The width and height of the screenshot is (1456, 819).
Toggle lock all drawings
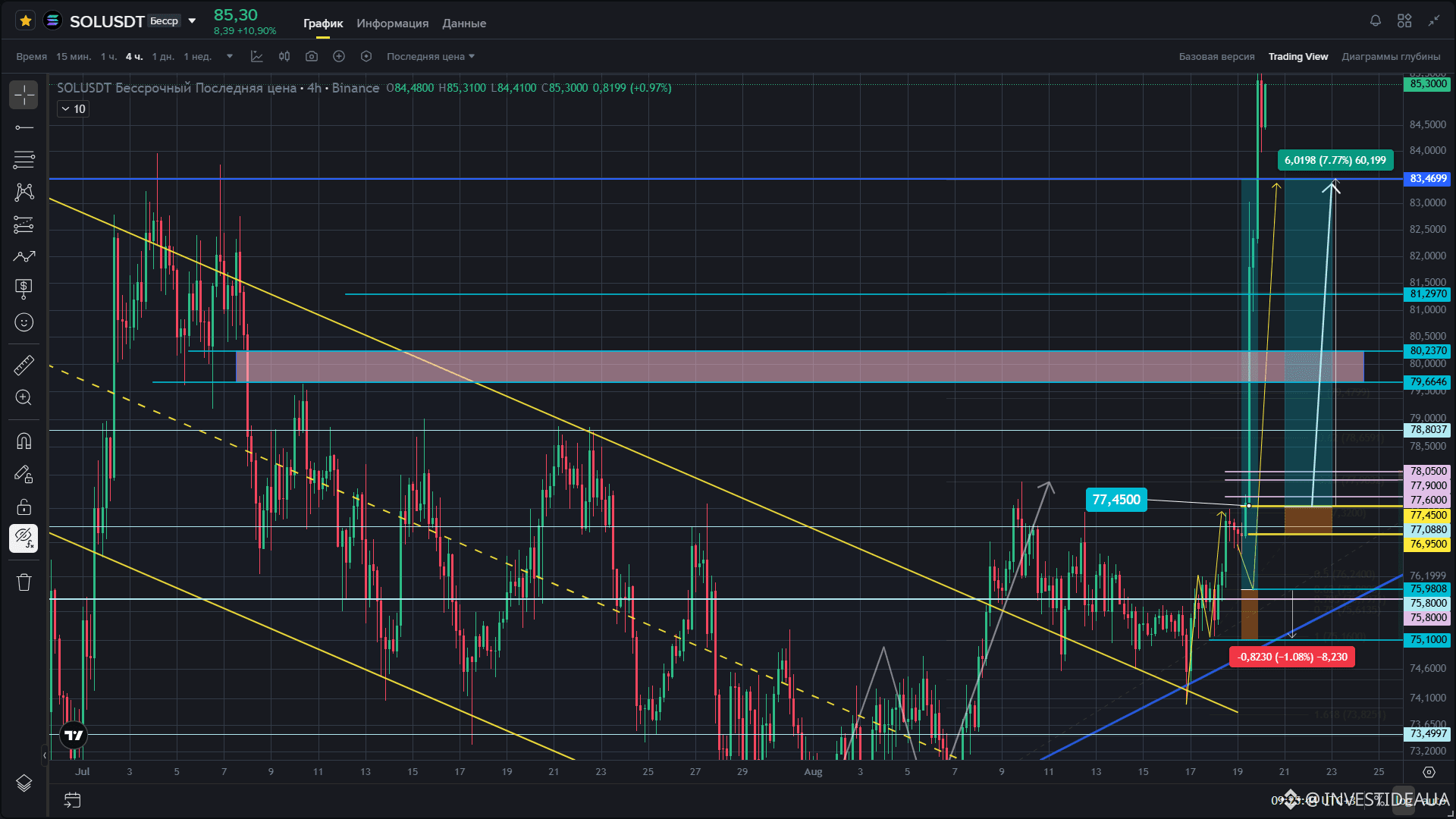(24, 507)
